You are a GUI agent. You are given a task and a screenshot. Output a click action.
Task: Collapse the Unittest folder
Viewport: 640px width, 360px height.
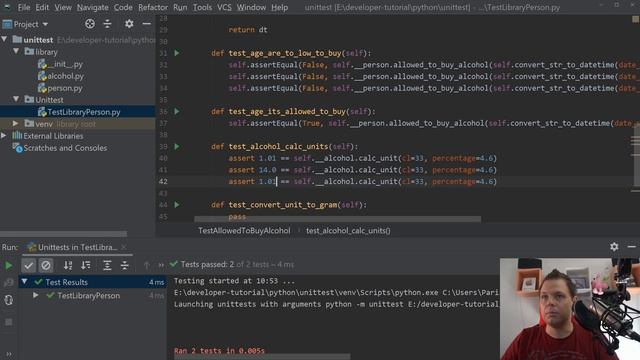(x=16, y=99)
